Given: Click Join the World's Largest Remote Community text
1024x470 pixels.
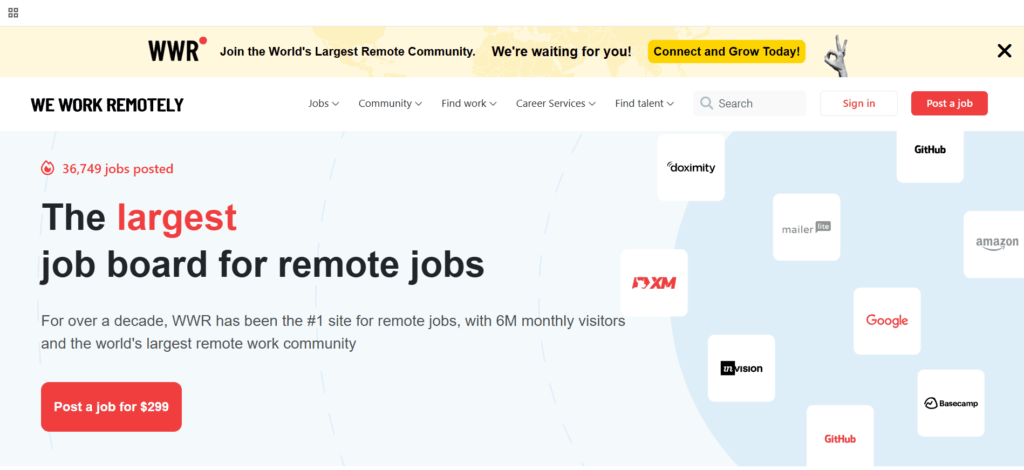Looking at the screenshot, I should [347, 52].
